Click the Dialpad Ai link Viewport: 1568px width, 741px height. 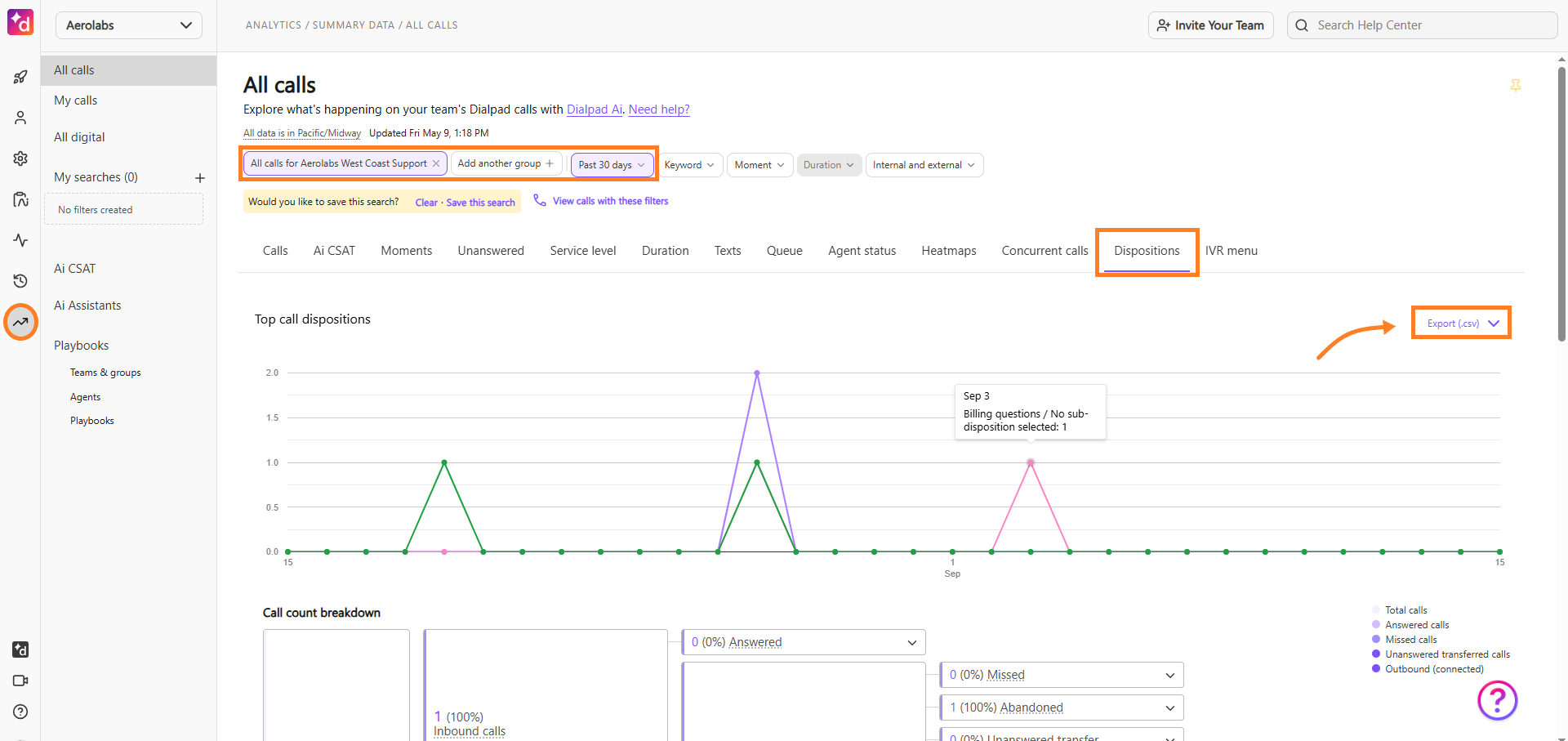(x=595, y=109)
